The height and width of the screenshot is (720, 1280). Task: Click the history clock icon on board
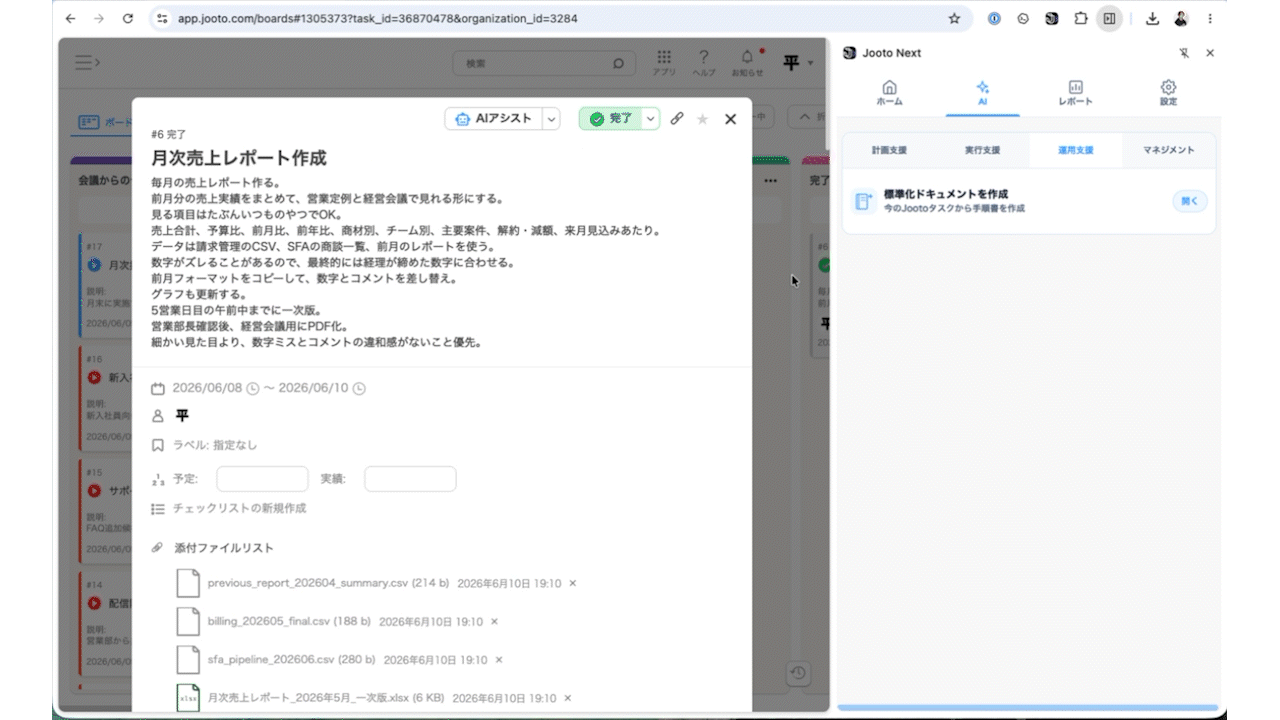point(797,673)
